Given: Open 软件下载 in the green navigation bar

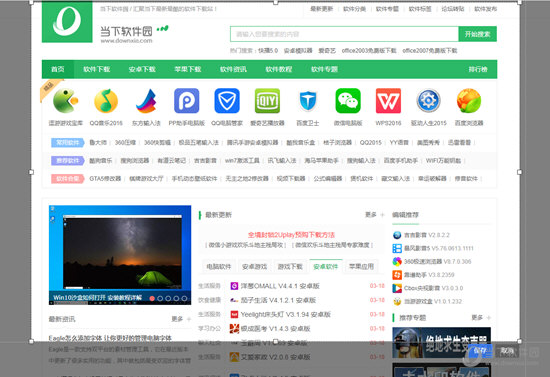Looking at the screenshot, I should pyautogui.click(x=96, y=69).
